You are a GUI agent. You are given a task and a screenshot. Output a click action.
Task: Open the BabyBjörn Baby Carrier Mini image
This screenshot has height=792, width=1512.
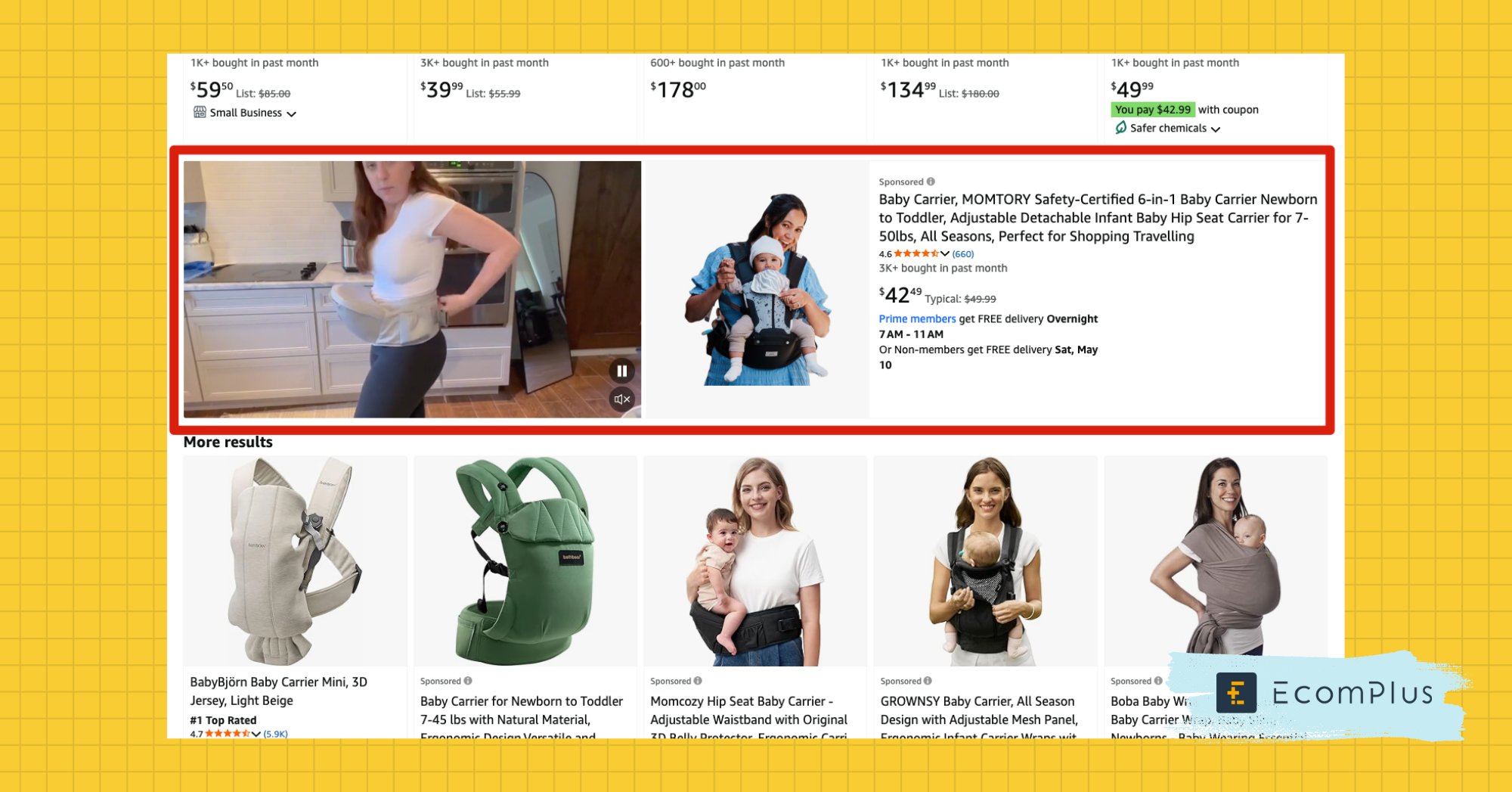pyautogui.click(x=295, y=561)
